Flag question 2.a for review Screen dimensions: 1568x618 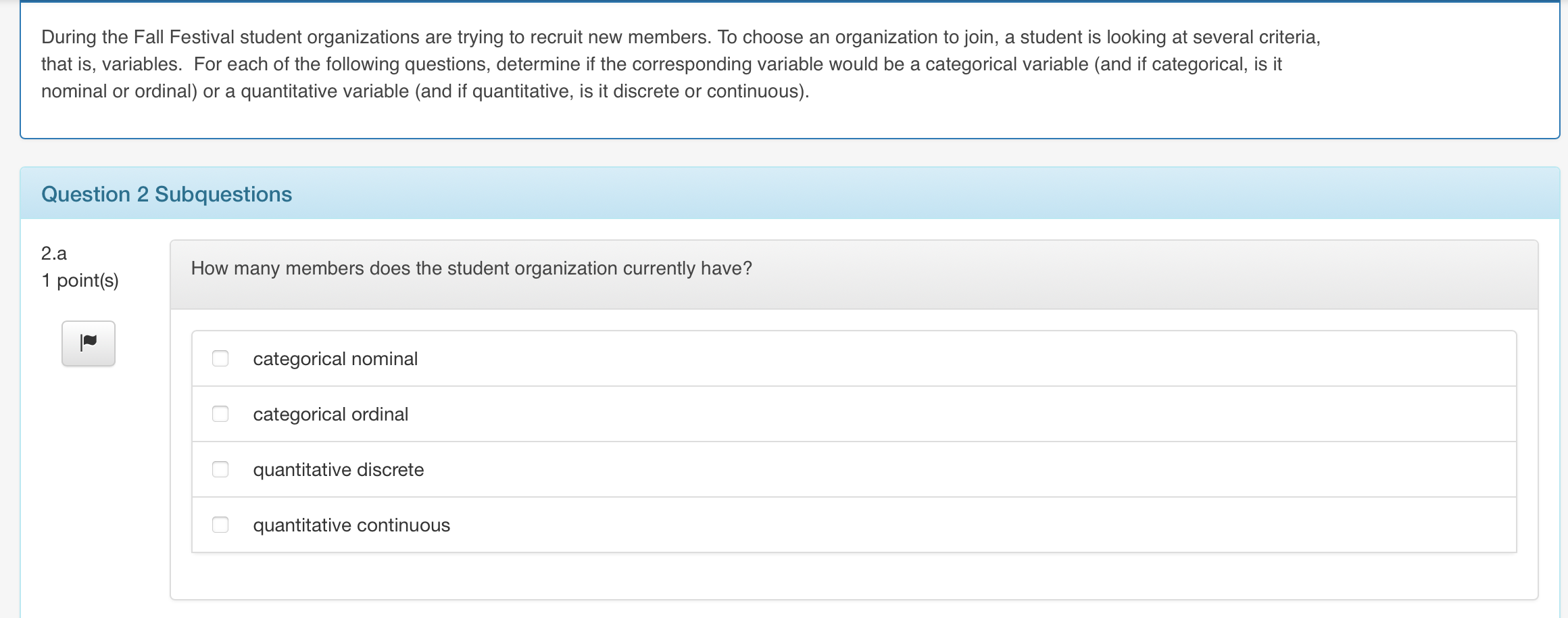(x=89, y=343)
